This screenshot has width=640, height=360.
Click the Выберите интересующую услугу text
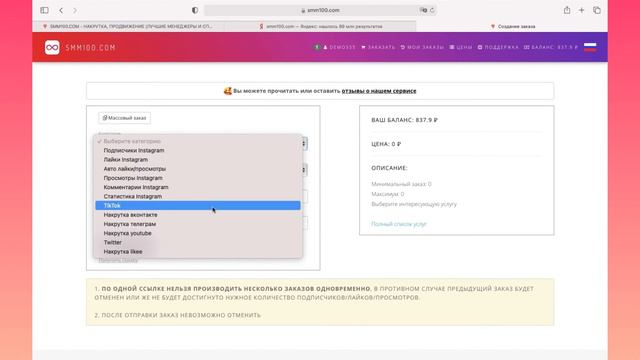(x=414, y=204)
